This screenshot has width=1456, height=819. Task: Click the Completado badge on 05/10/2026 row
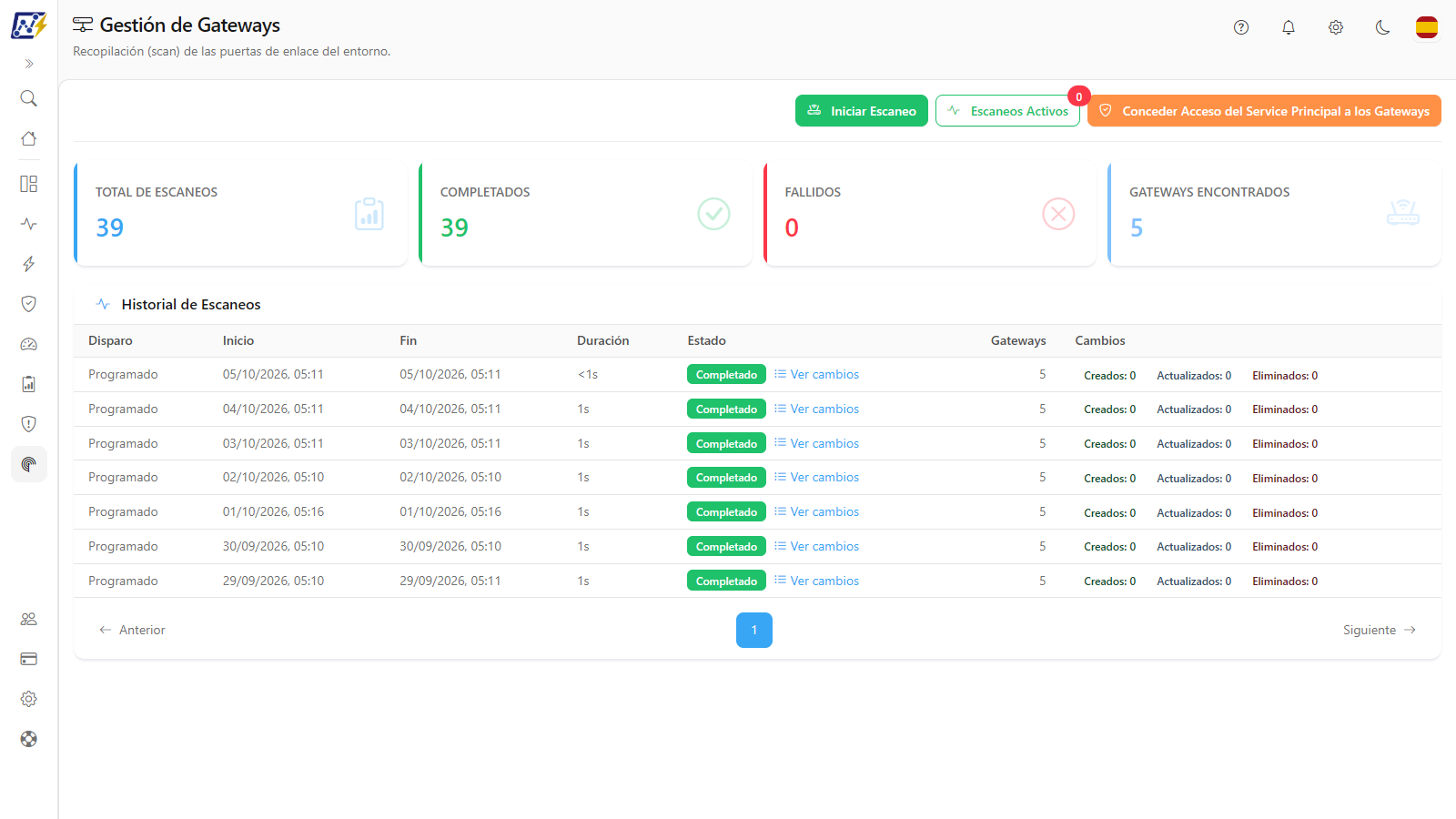[726, 374]
